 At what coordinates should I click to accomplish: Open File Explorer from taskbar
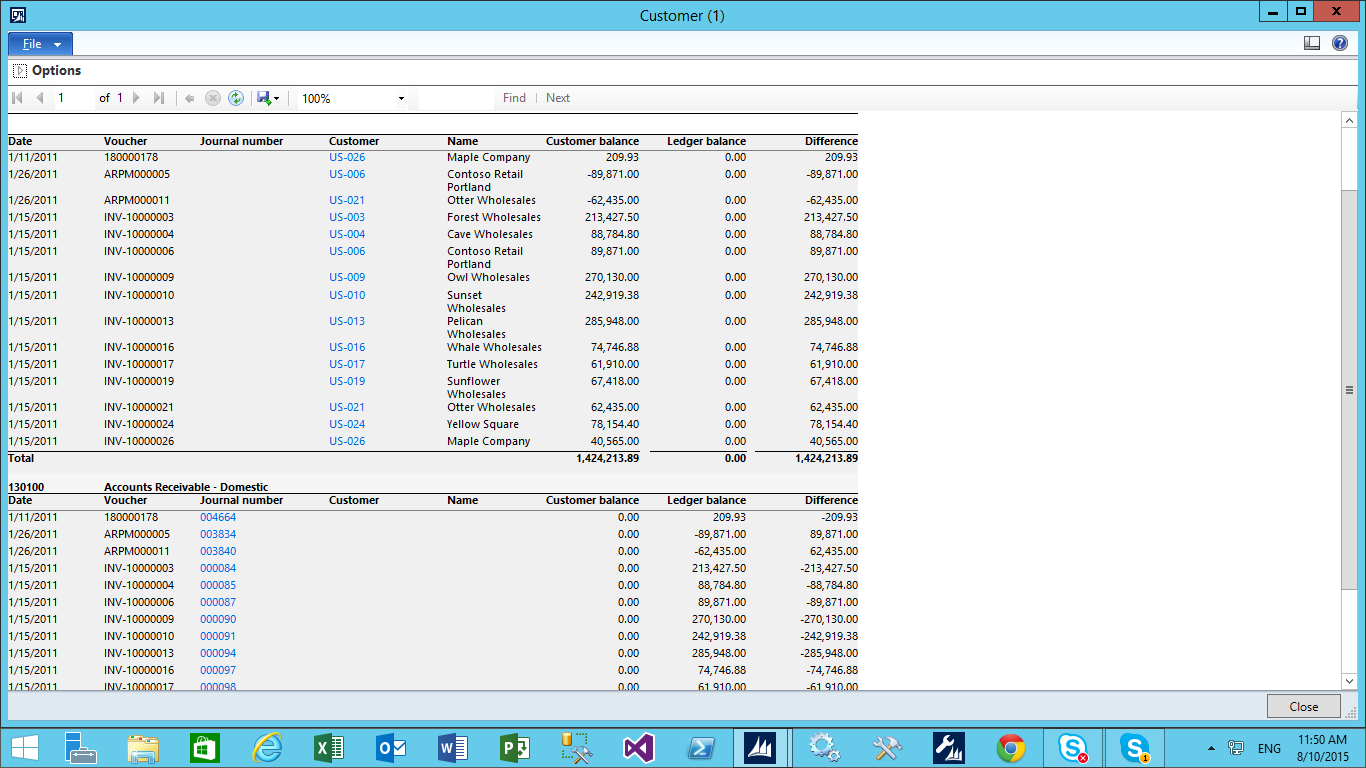click(x=143, y=748)
